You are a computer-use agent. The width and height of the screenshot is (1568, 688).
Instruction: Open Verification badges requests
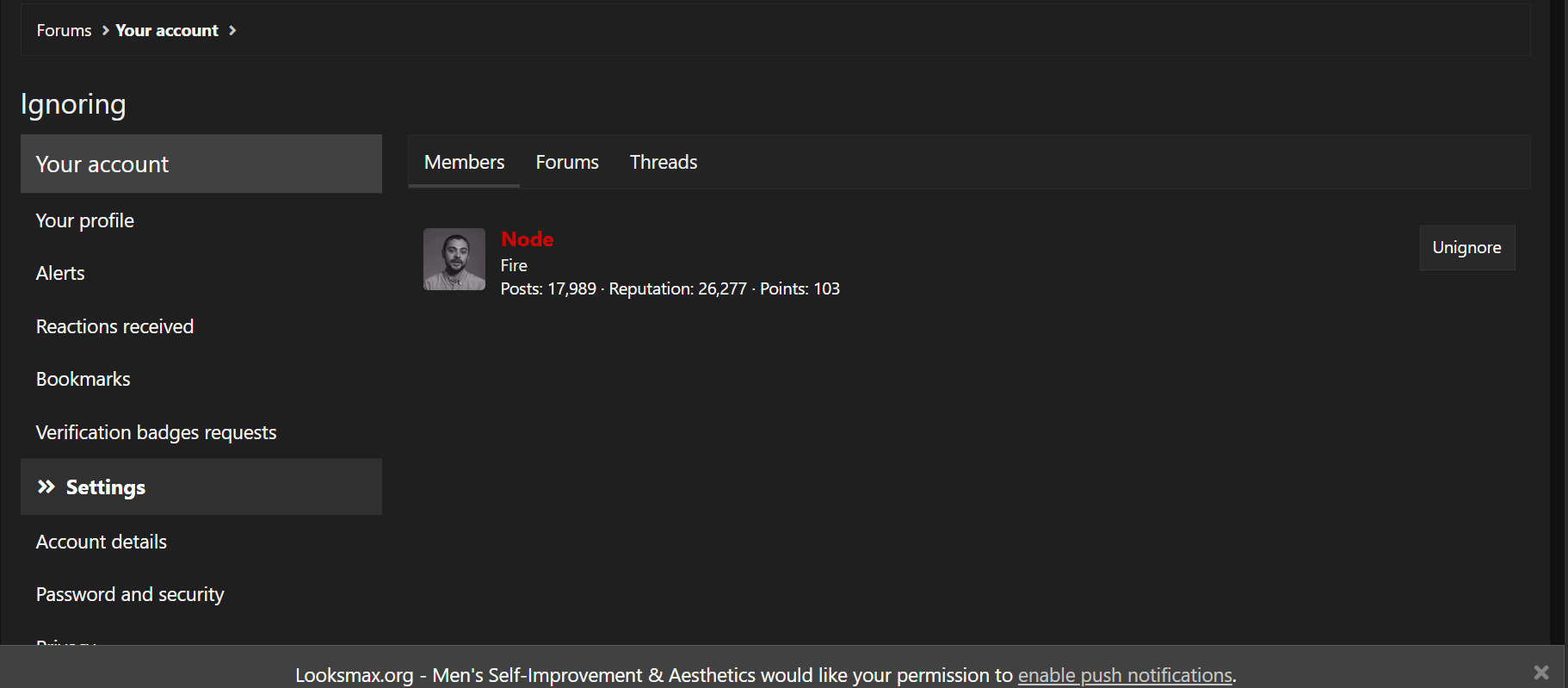(156, 432)
